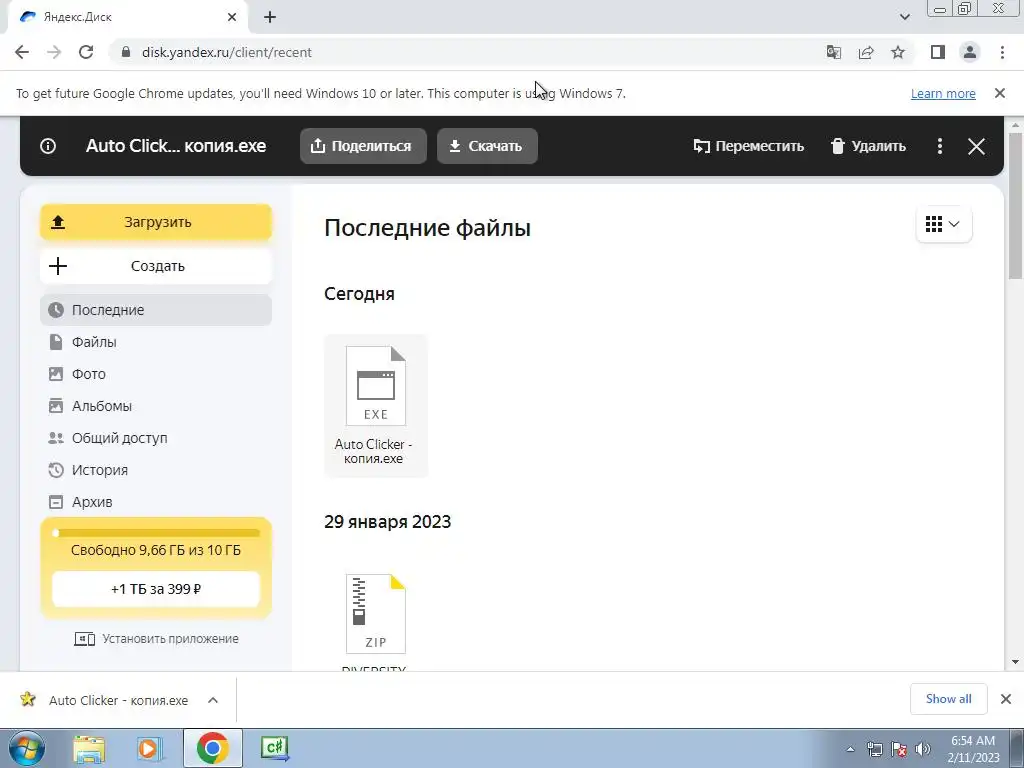The image size is (1024, 768).
Task: Click the share page icon in address bar
Action: 866,52
